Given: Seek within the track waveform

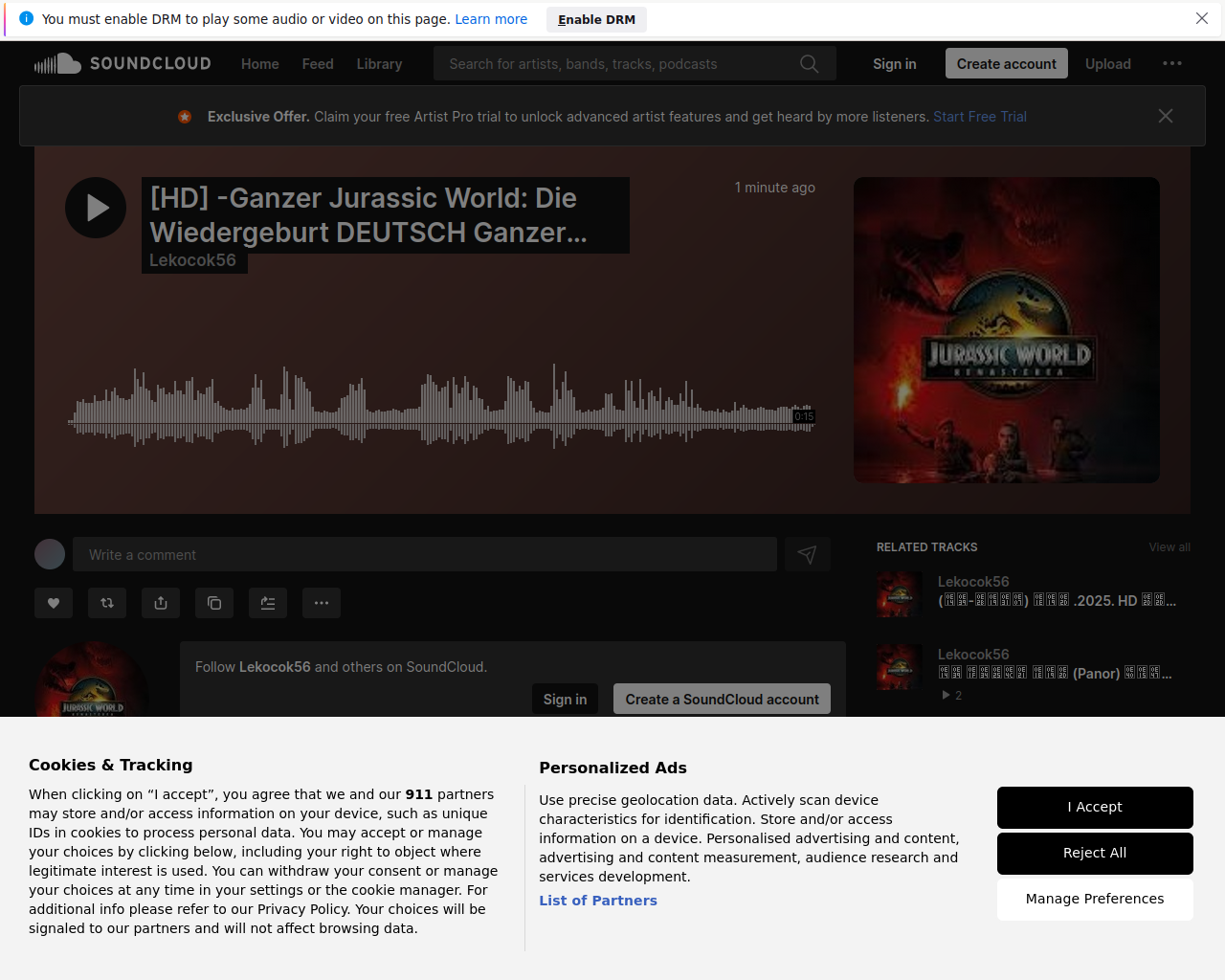Looking at the screenshot, I should click(440, 407).
